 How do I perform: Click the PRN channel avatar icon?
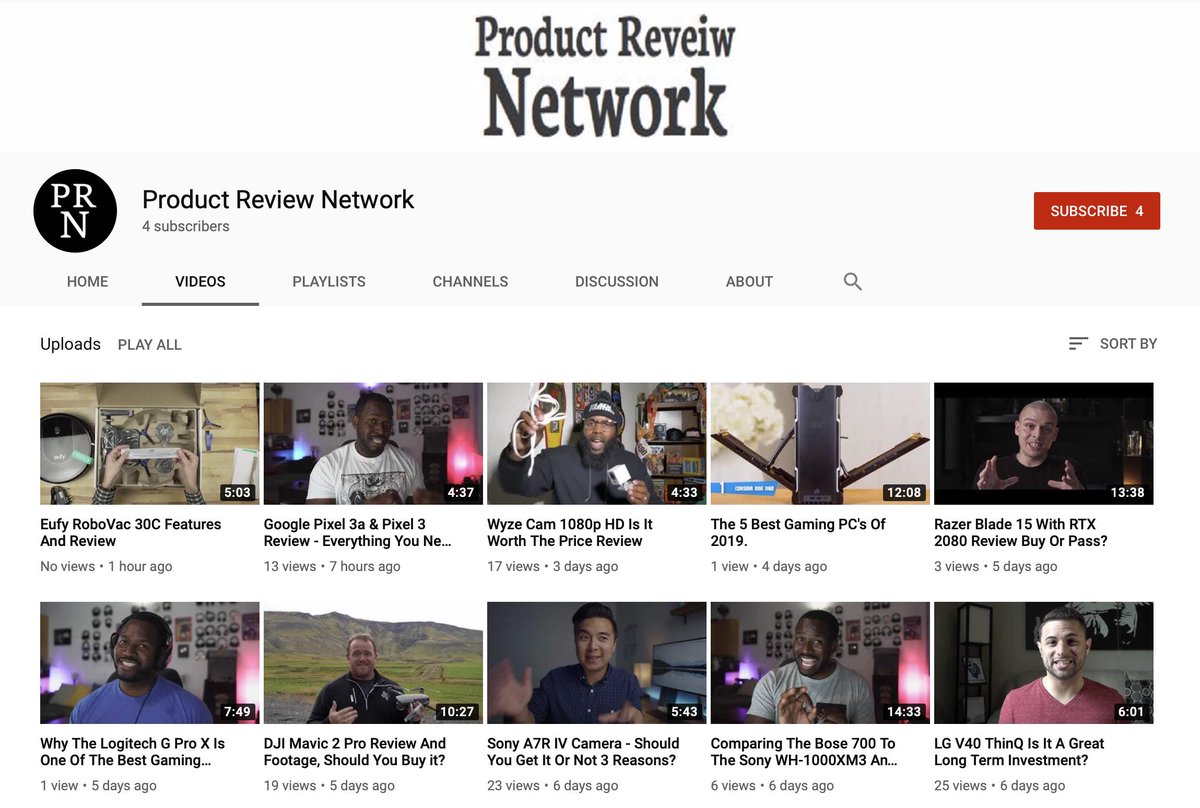(75, 211)
